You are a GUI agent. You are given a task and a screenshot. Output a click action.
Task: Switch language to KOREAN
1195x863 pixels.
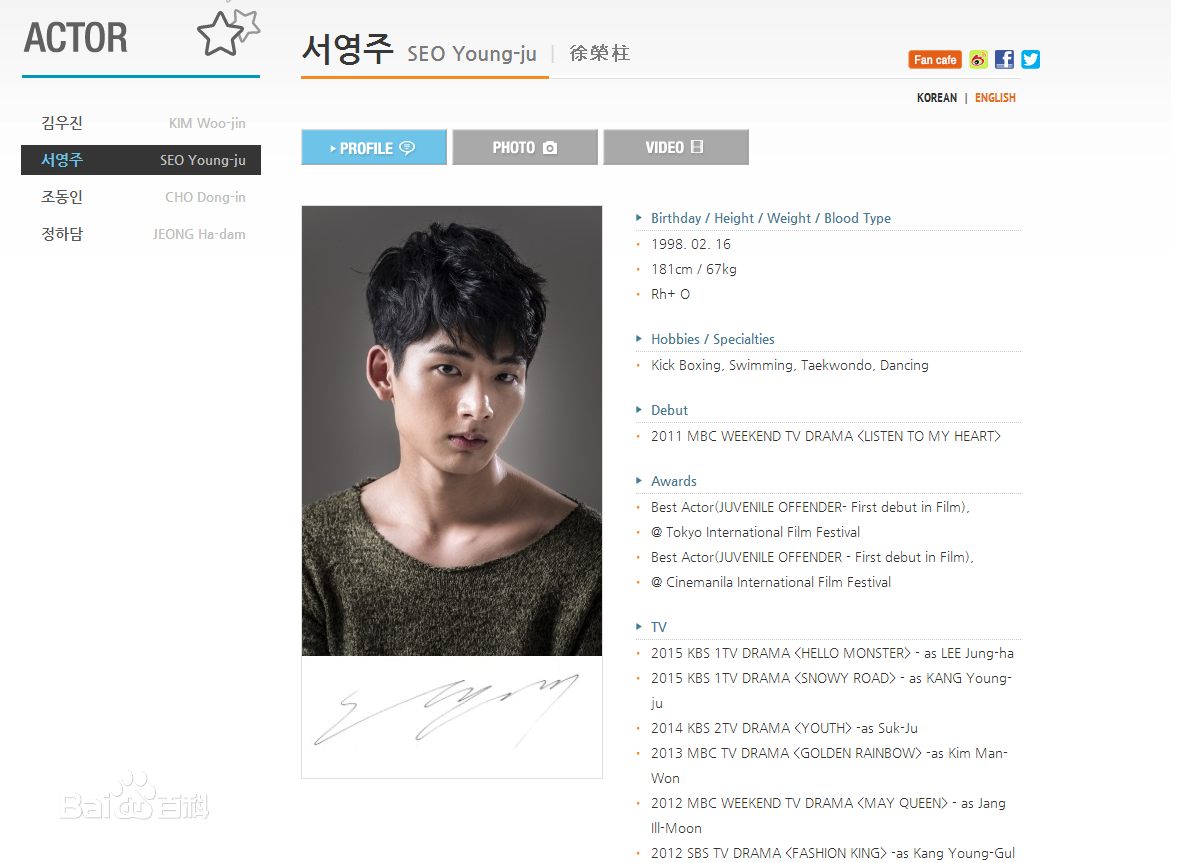click(x=937, y=98)
